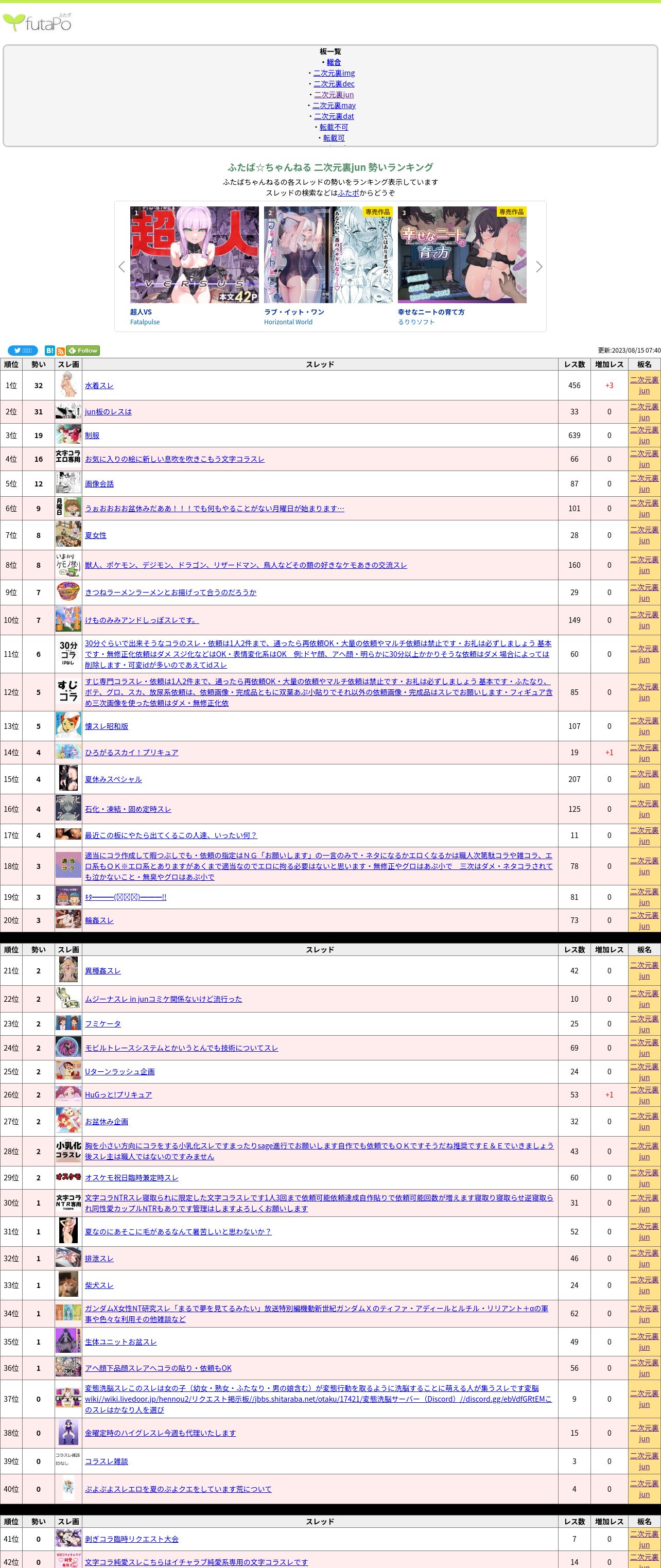Click the +3 increase value in row 1位
661x1568 pixels.
point(610,386)
